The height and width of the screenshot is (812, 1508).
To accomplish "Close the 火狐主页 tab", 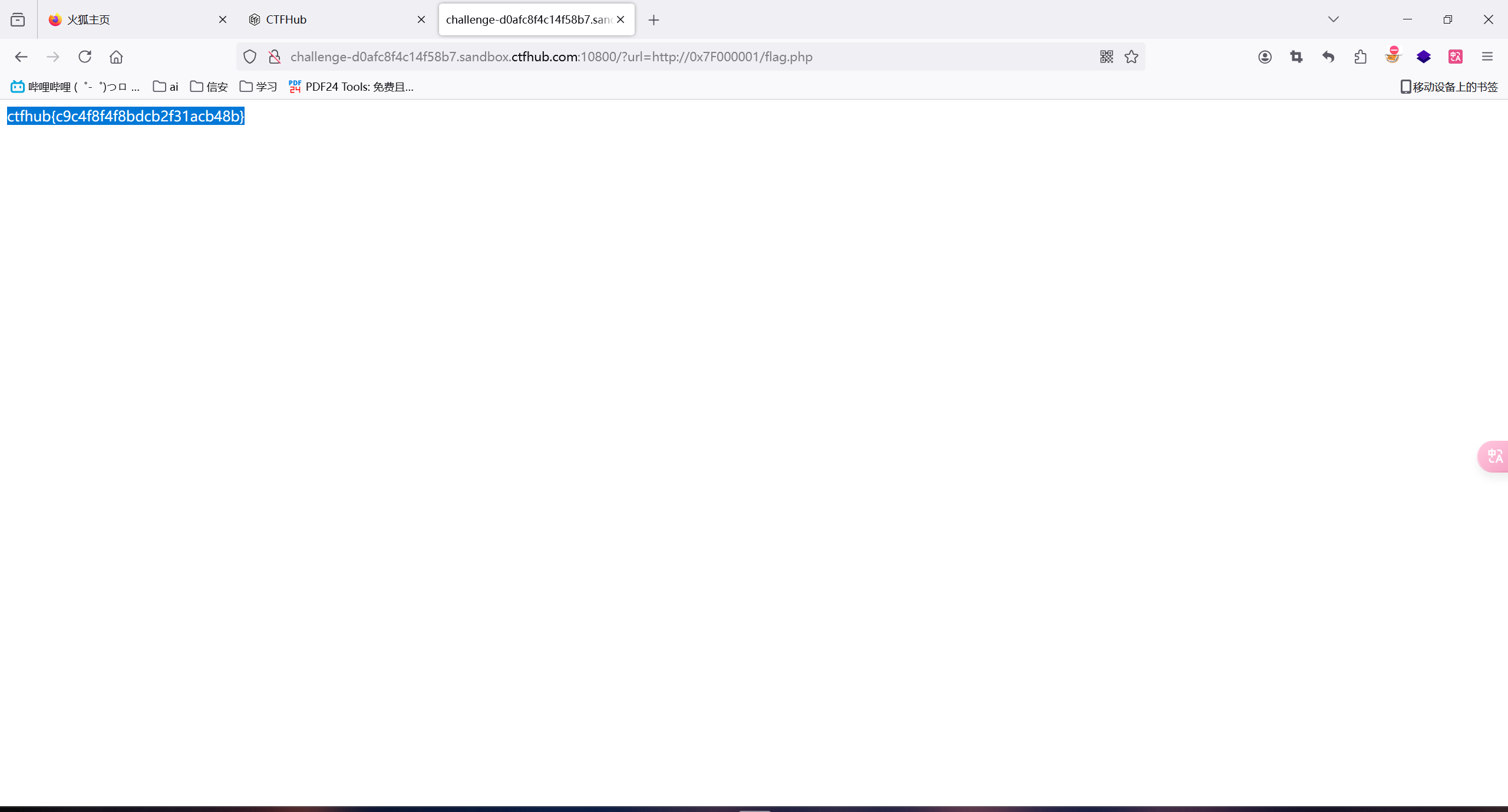I will click(x=223, y=19).
